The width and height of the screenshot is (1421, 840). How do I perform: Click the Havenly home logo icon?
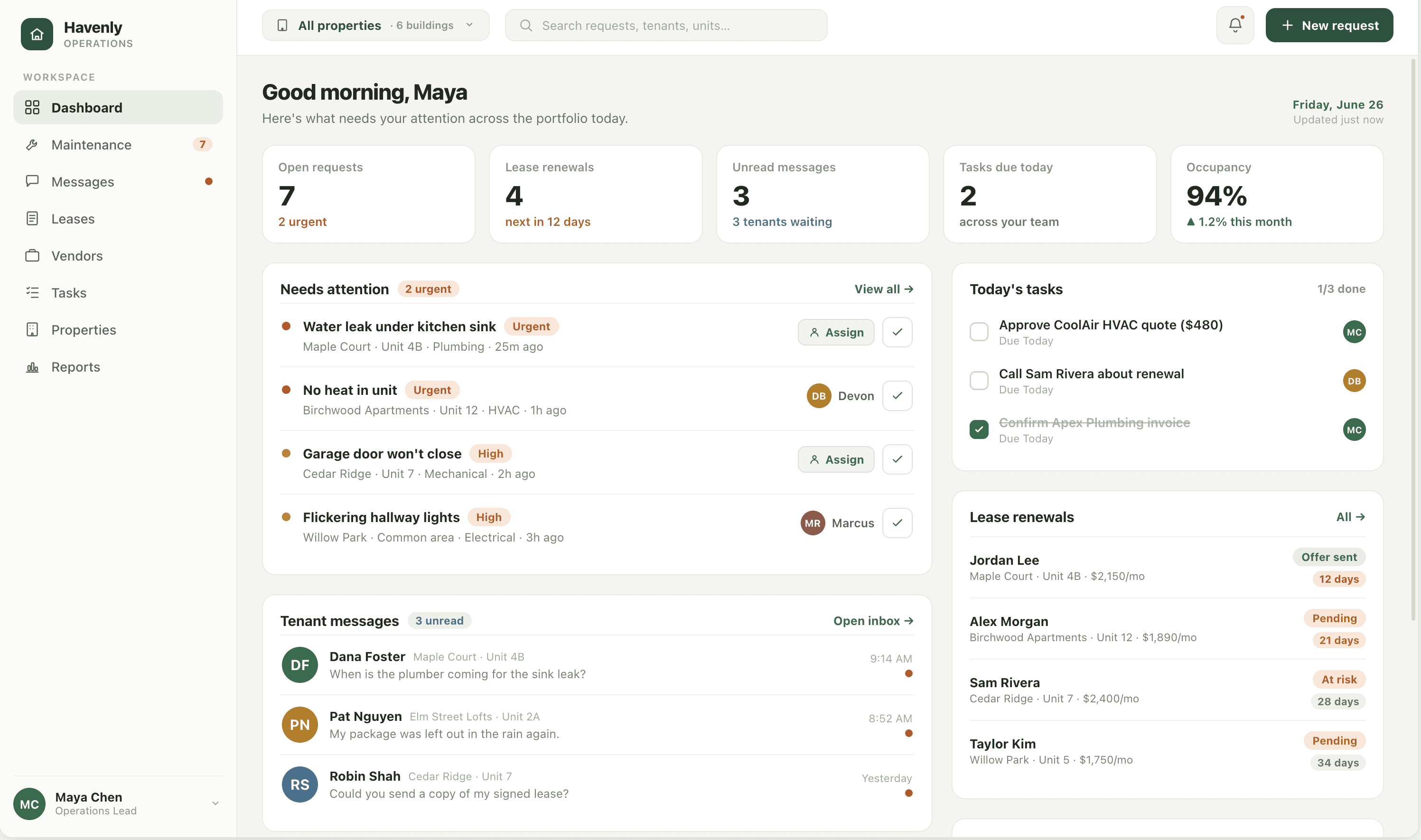click(x=37, y=34)
